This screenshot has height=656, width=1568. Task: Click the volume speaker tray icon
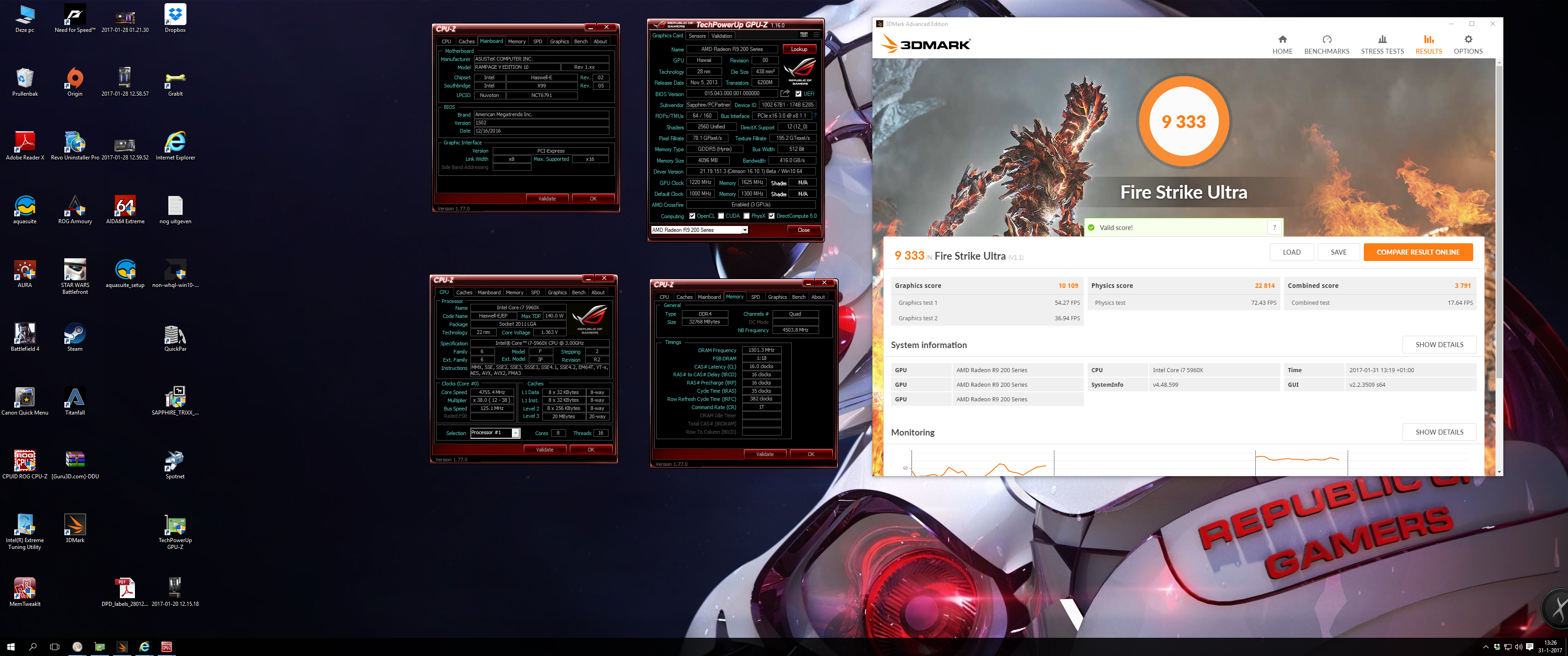click(x=1518, y=646)
